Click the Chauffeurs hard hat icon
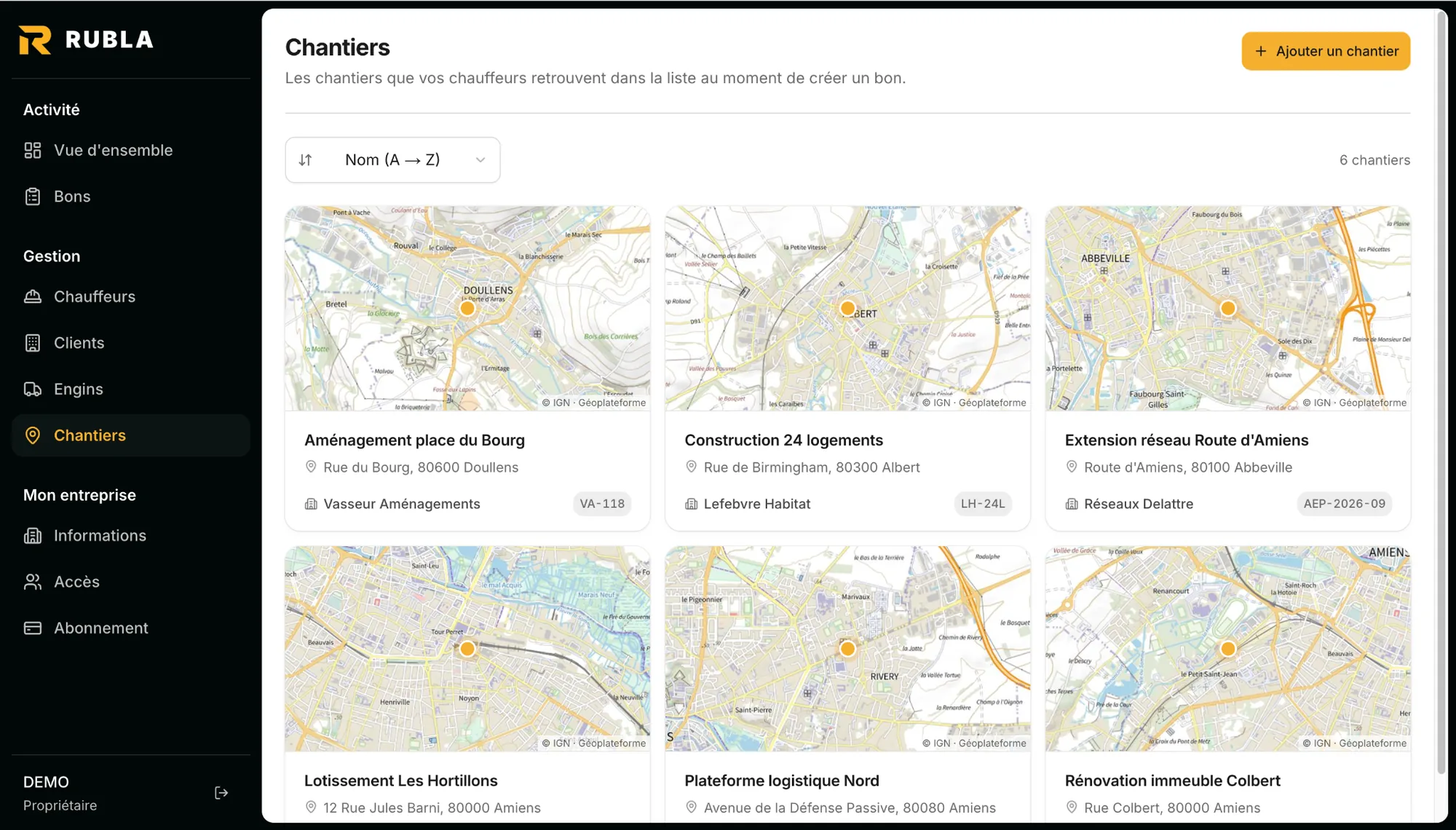 pyautogui.click(x=33, y=296)
